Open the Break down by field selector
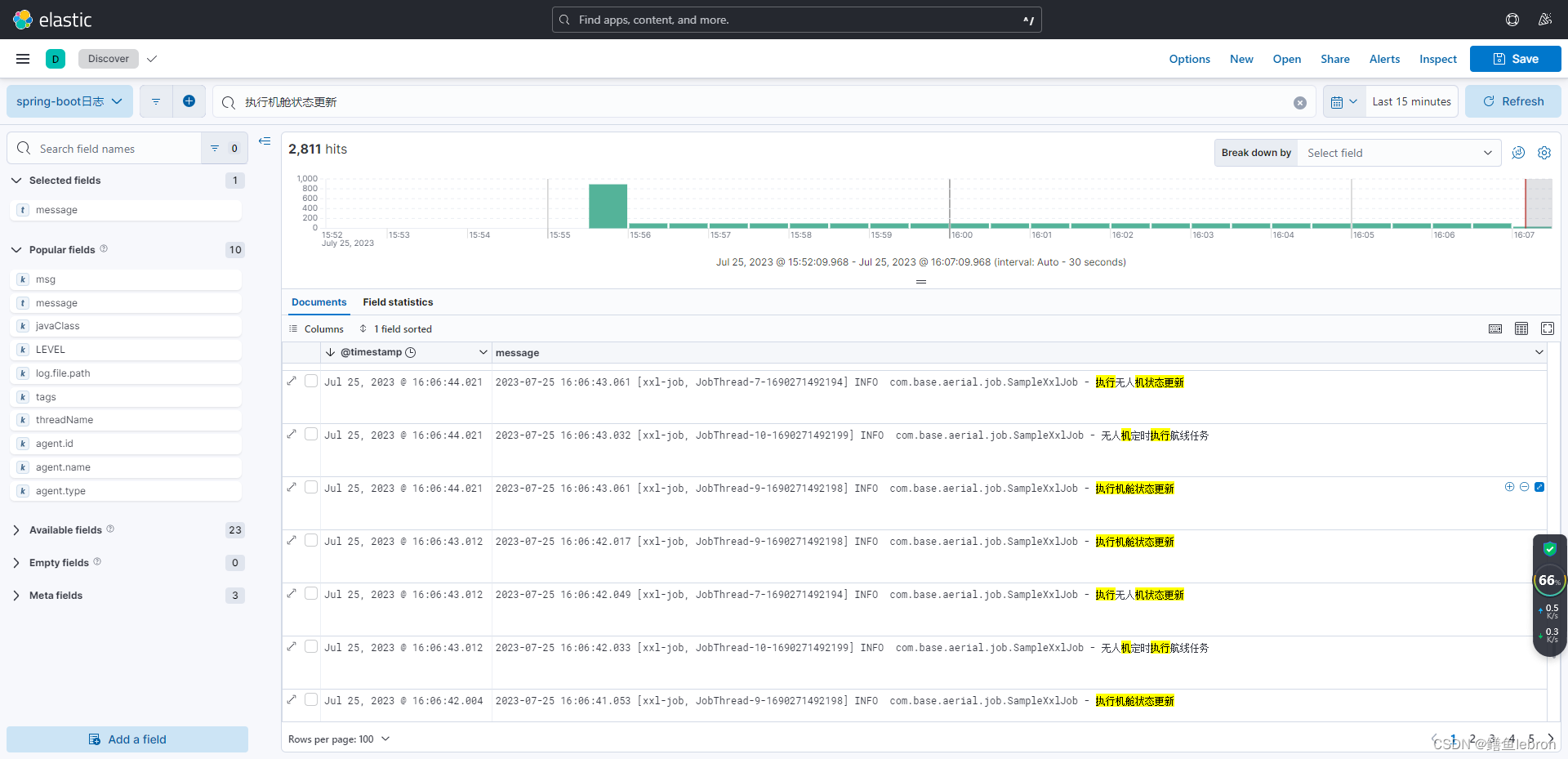 (x=1398, y=153)
